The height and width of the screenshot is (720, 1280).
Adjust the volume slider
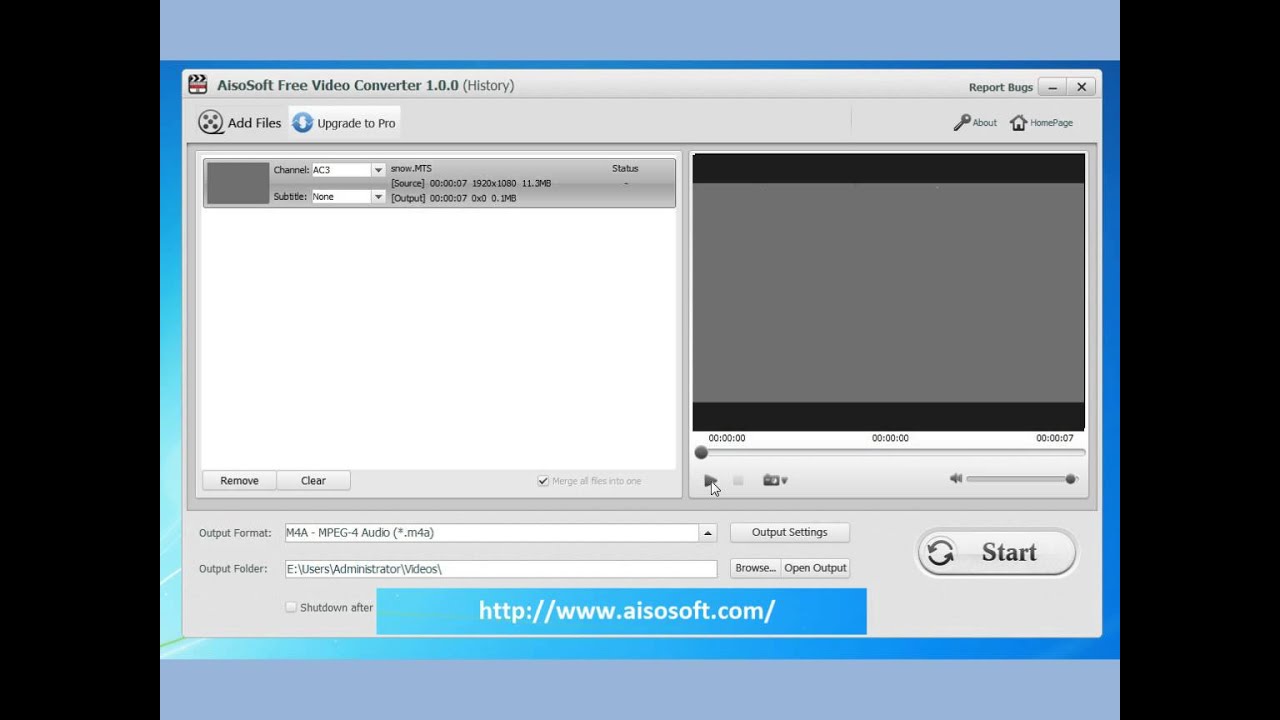click(1021, 479)
